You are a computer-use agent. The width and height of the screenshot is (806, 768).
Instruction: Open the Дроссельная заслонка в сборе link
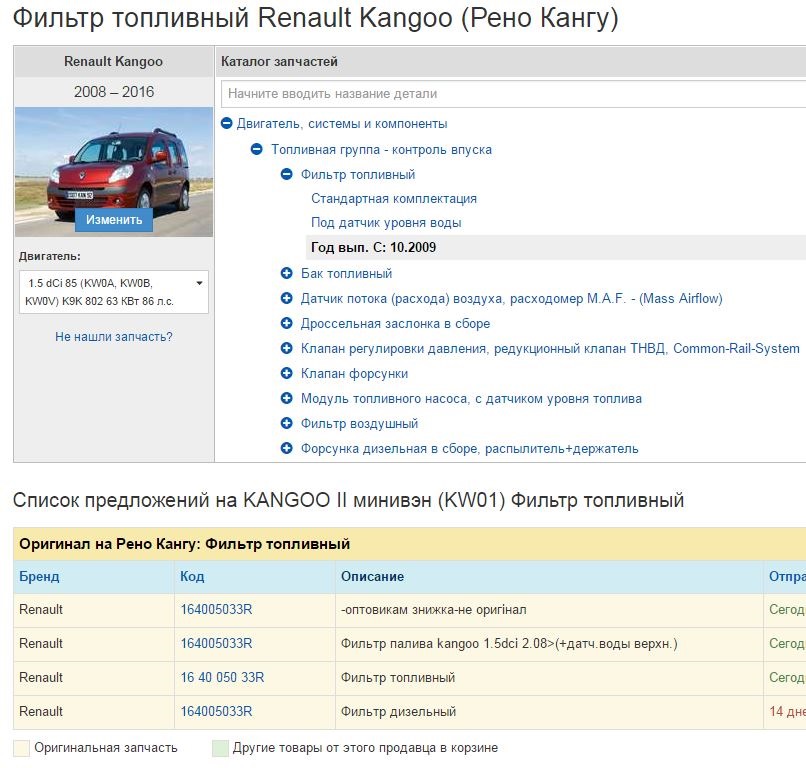(x=395, y=323)
